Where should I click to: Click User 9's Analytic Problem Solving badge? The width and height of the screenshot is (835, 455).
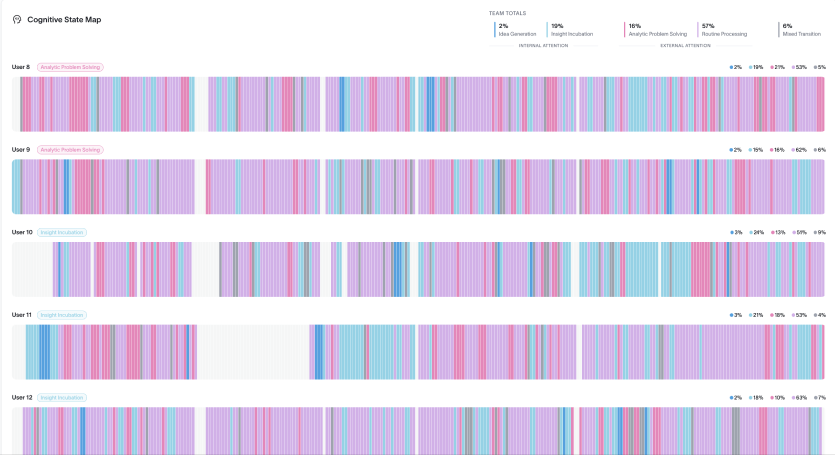[70, 150]
